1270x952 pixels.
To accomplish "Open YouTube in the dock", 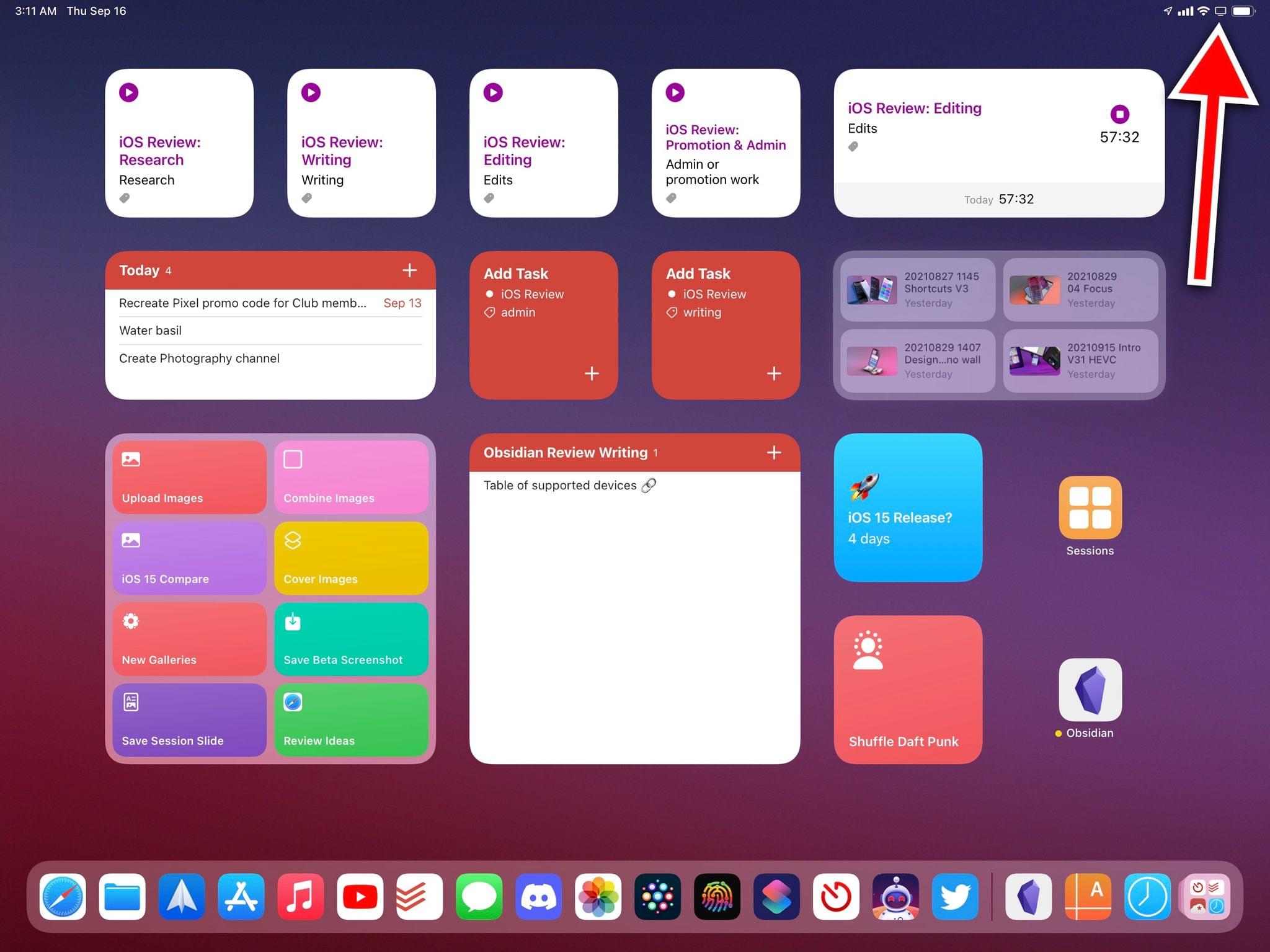I will pyautogui.click(x=360, y=897).
